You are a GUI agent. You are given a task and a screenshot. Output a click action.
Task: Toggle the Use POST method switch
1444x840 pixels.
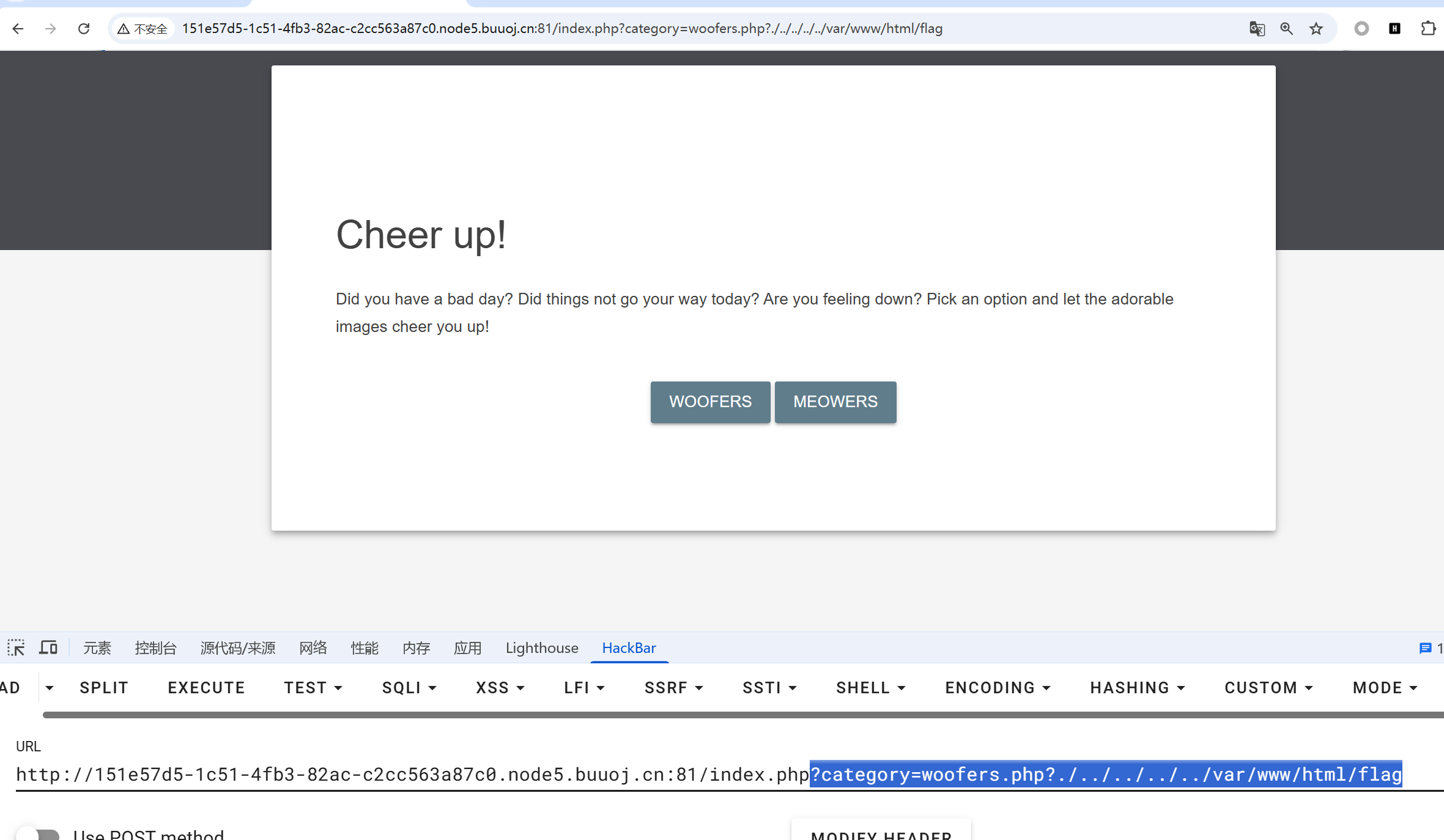38,834
